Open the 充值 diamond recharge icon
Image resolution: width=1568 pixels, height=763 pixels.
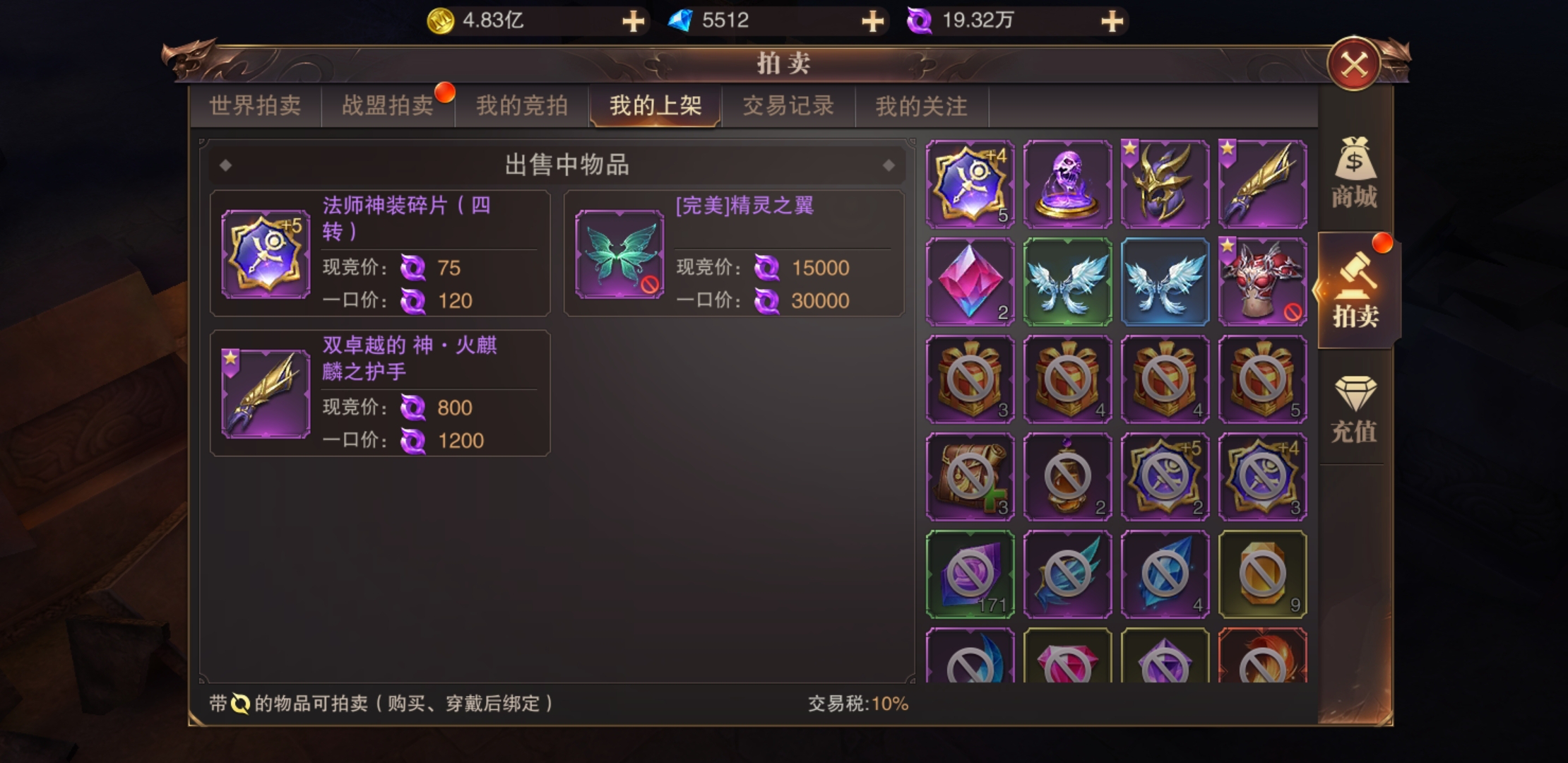[1354, 408]
